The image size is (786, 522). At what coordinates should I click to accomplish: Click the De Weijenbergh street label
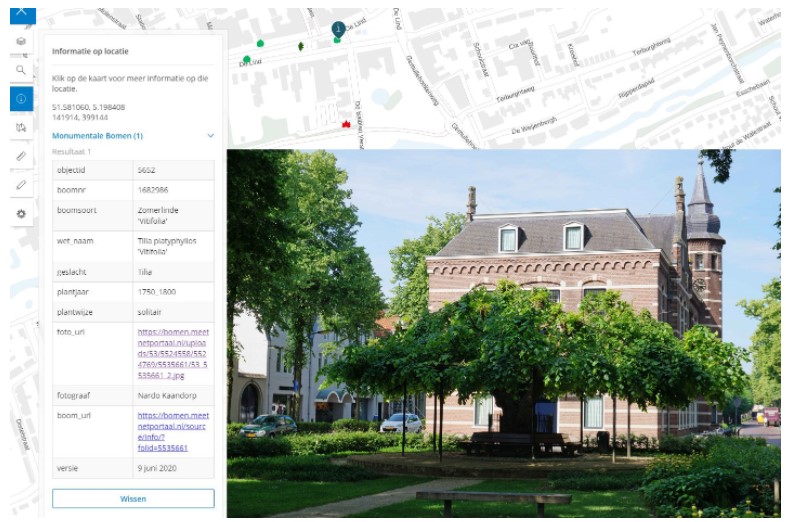534,125
